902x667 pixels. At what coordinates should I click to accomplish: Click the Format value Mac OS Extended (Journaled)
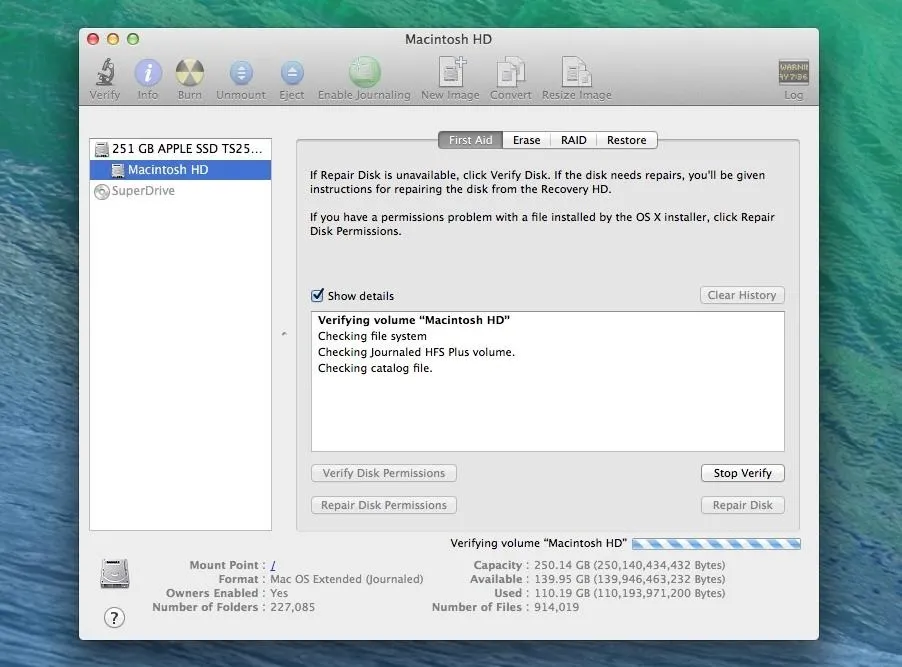pyautogui.click(x=346, y=579)
